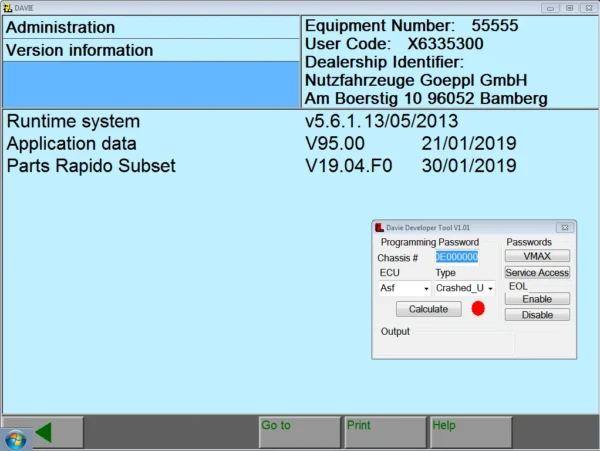Screen dimensions: 600x451
Task: Click the Chassis # input field
Action: coord(457,257)
